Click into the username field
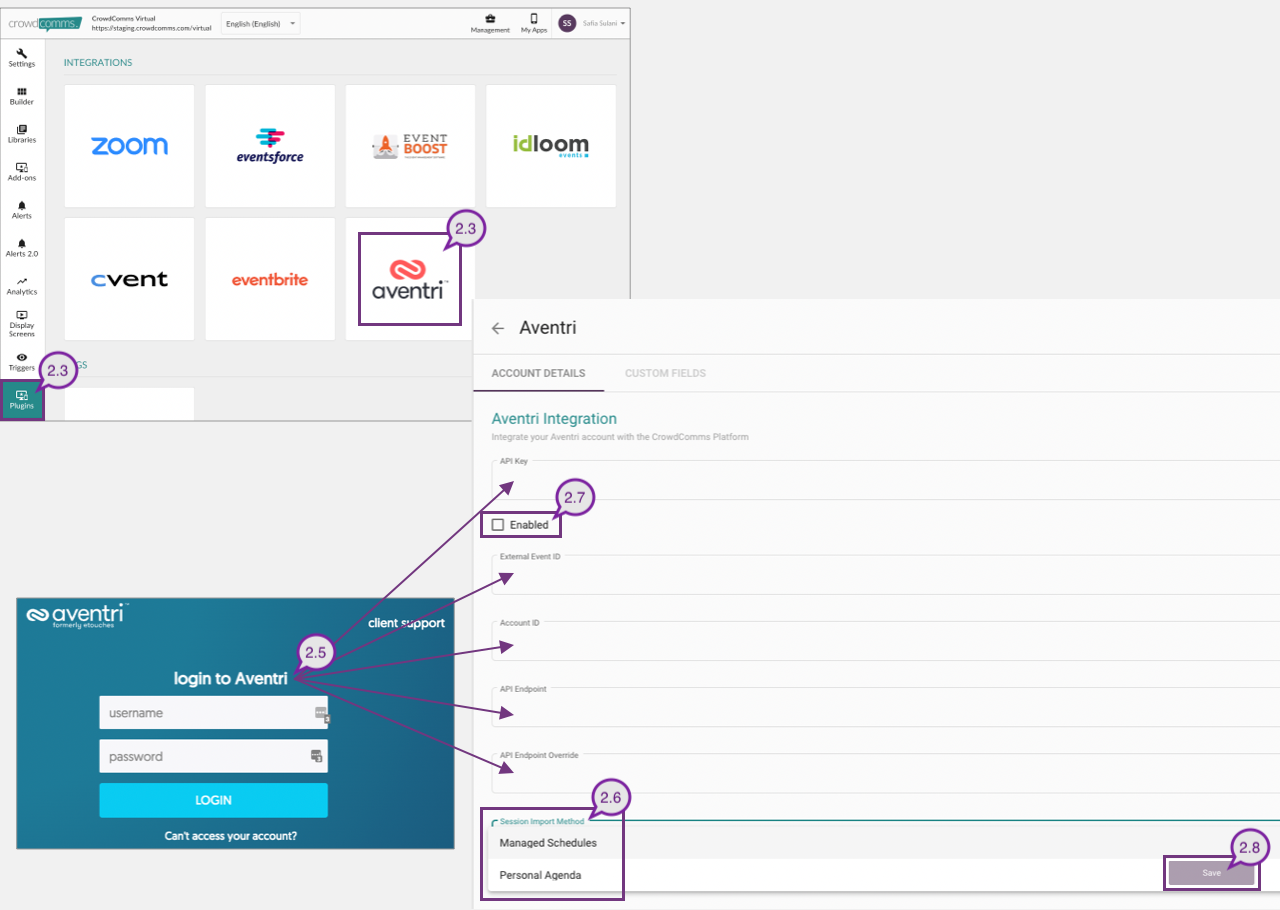The width and height of the screenshot is (1280, 910). [205, 713]
